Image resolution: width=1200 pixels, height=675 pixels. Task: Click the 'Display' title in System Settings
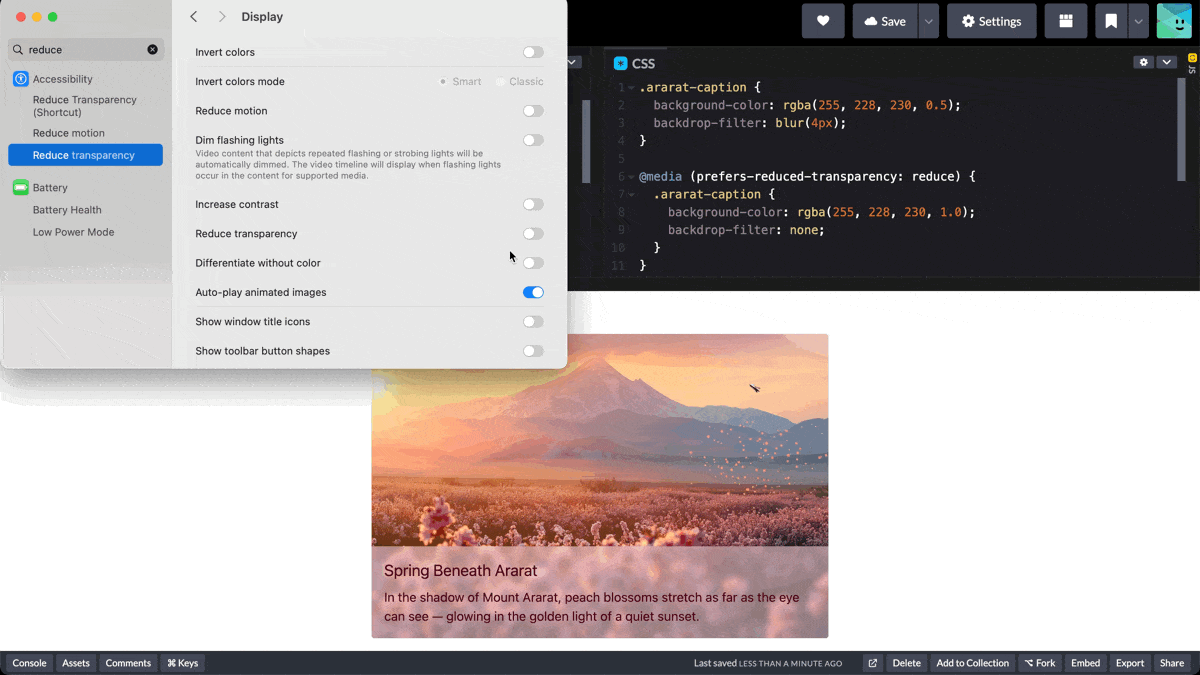262,17
